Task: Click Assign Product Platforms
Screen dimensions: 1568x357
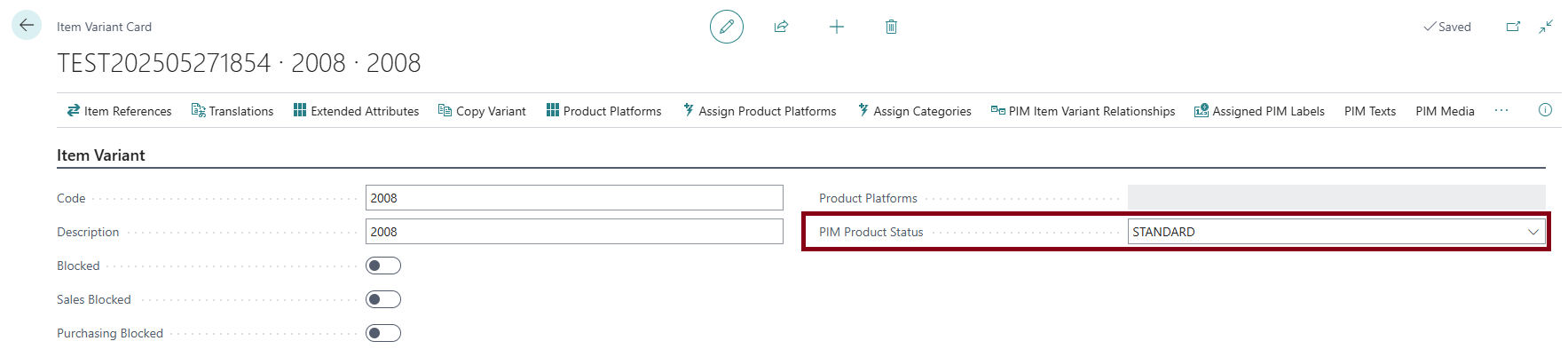Action: tap(760, 111)
